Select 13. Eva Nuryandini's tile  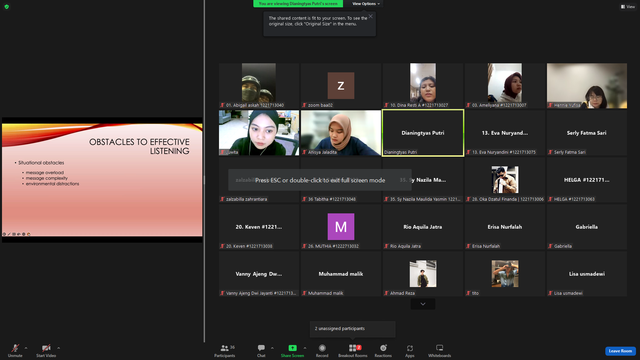(504, 133)
